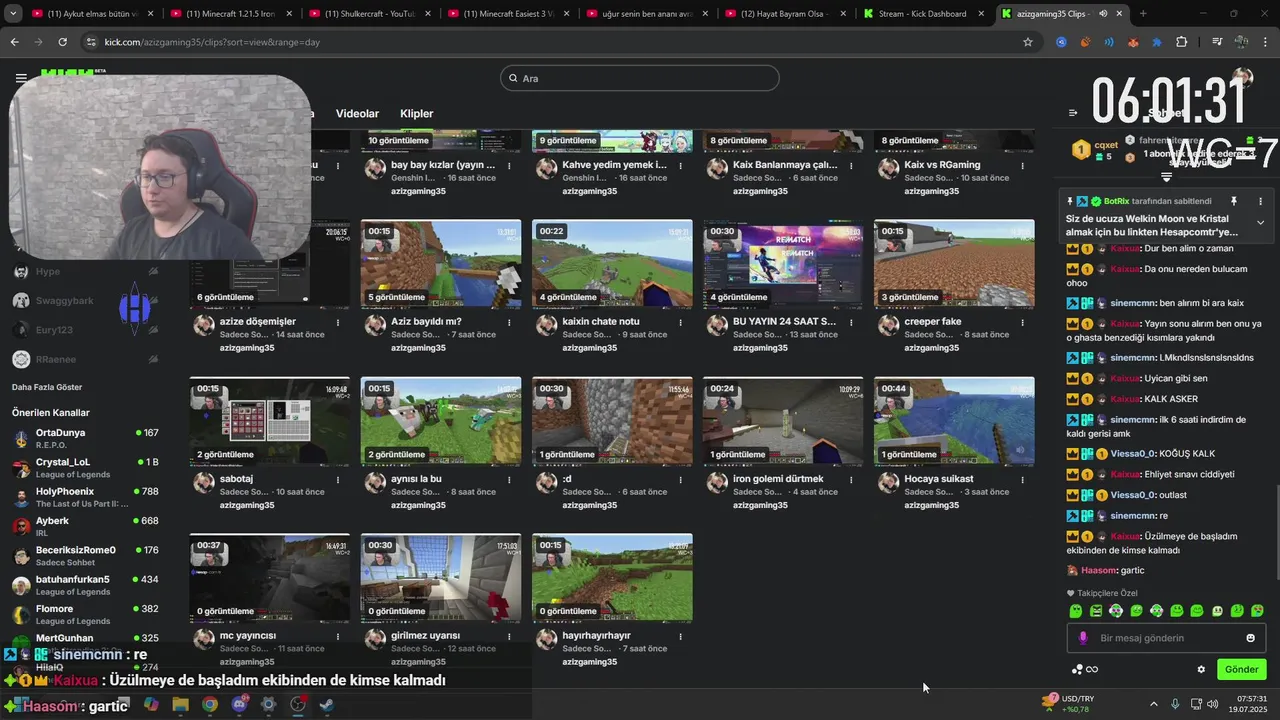This screenshot has width=1280, height=720.
Task: Open Google Chrome from the taskbar
Action: click(x=209, y=704)
